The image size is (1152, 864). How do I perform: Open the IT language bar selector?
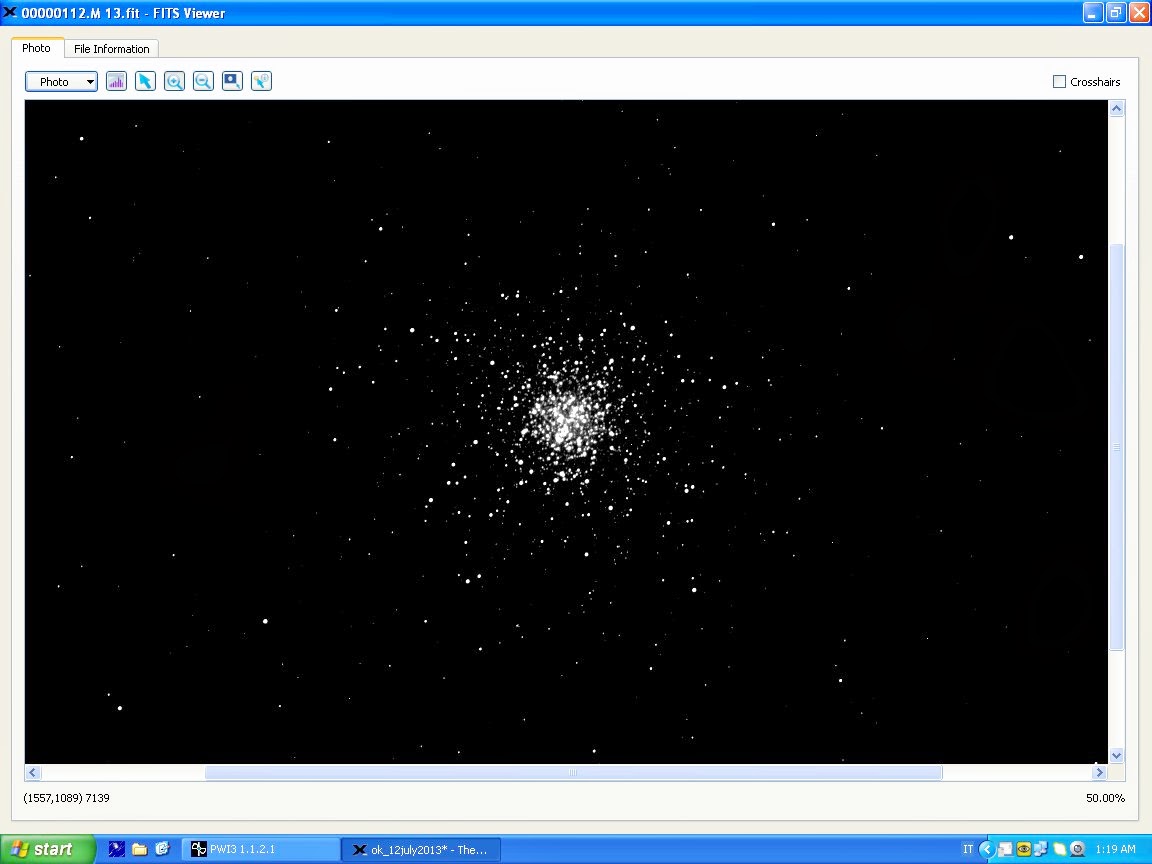coord(967,849)
